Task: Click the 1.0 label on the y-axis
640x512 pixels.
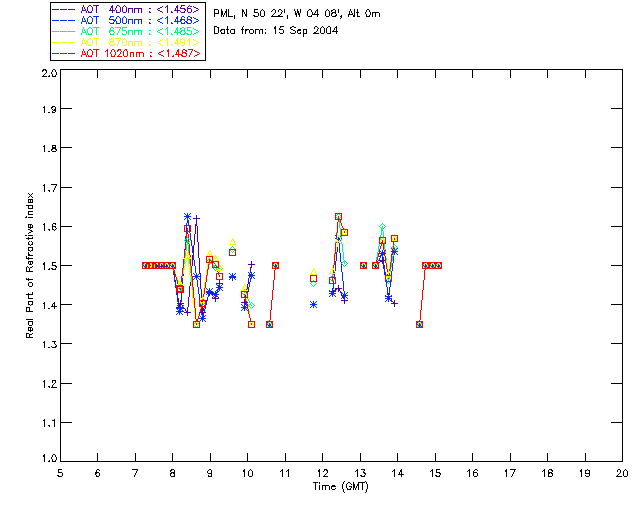Action: (49, 458)
